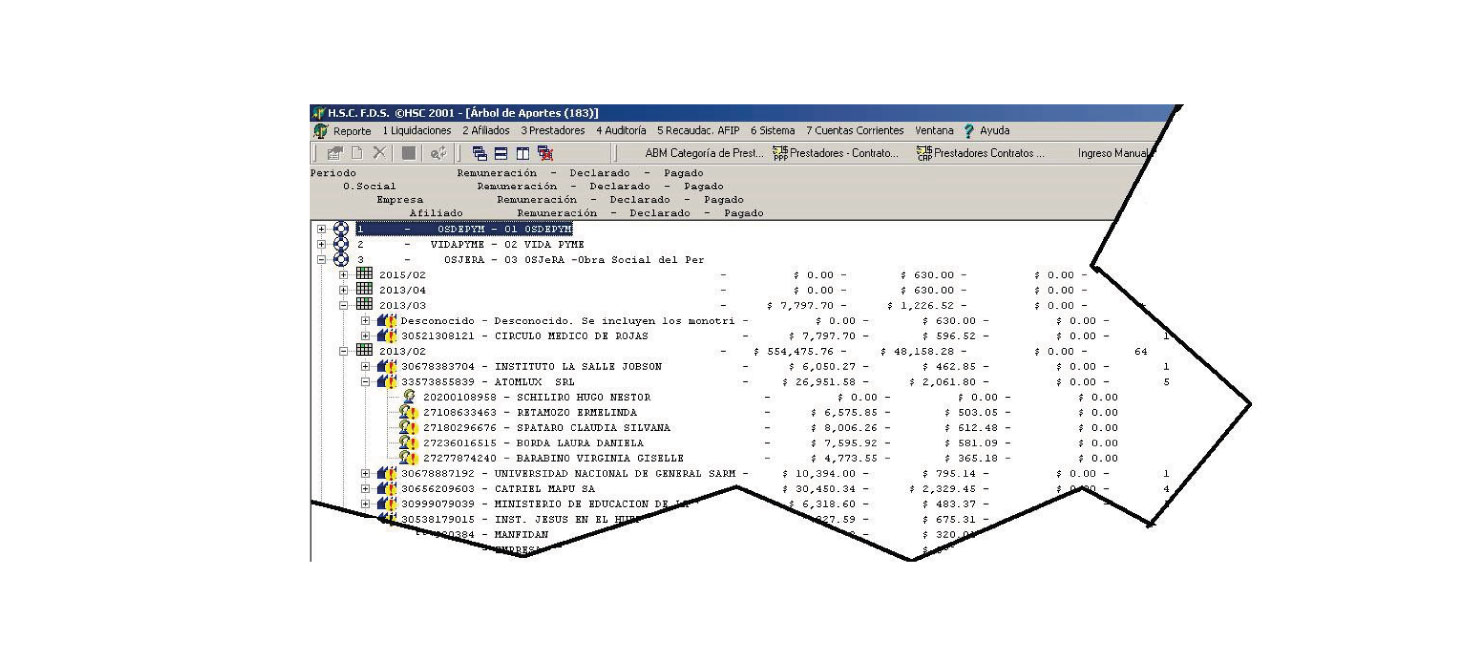The width and height of the screenshot is (1483, 665).
Task: Expand the 1 - OSDEPYM node
Action: [322, 229]
